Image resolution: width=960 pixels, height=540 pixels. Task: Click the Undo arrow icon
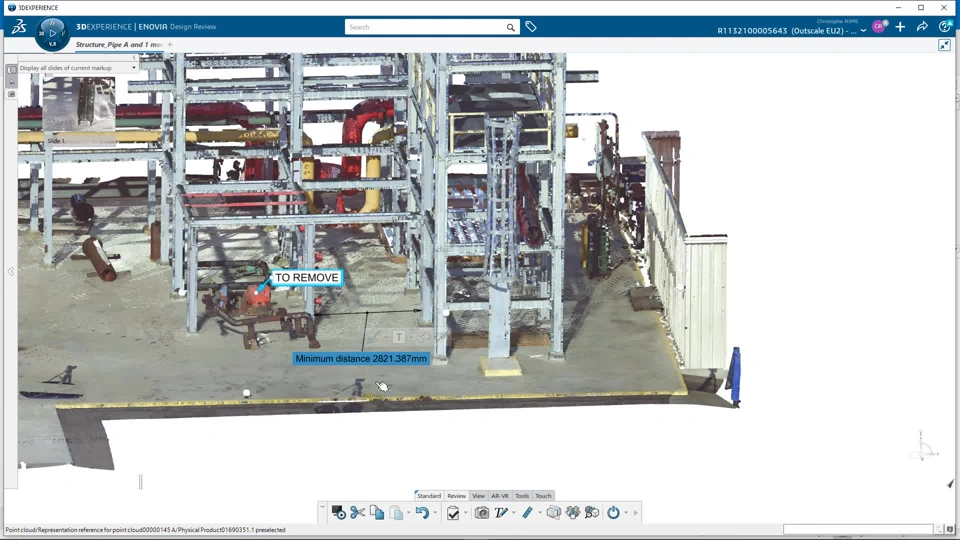click(x=422, y=512)
